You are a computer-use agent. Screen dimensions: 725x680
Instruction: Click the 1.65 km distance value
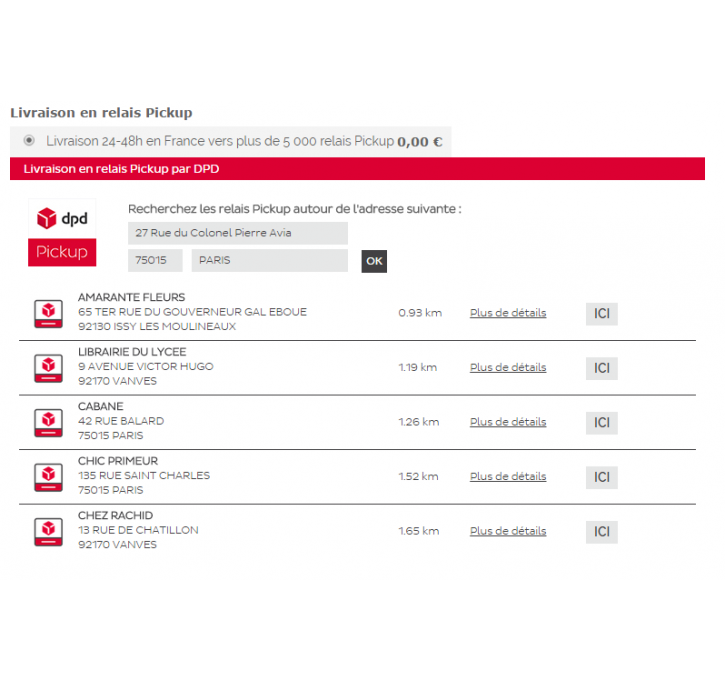click(x=418, y=531)
